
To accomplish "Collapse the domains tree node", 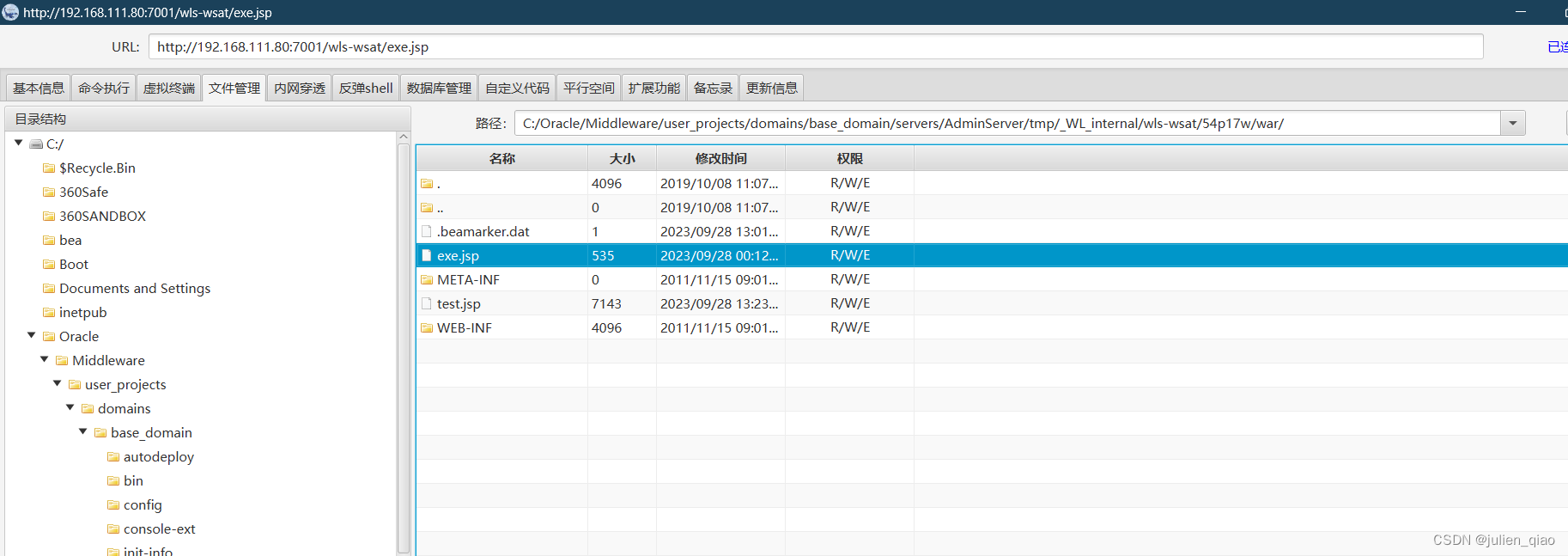I will pos(70,408).
